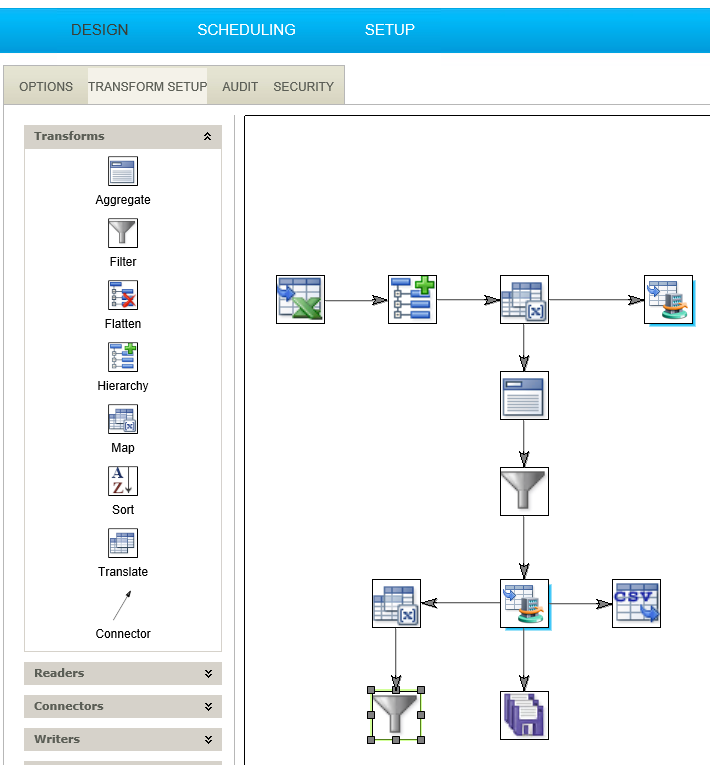Click the CSV writer node on canvas
Screen dimensions: 720x775
[636, 603]
